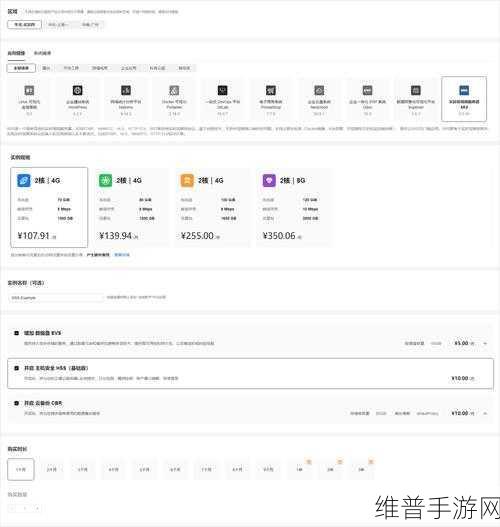Pick the GitLab DevOps image icon
The width and height of the screenshot is (500, 527).
click(222, 90)
